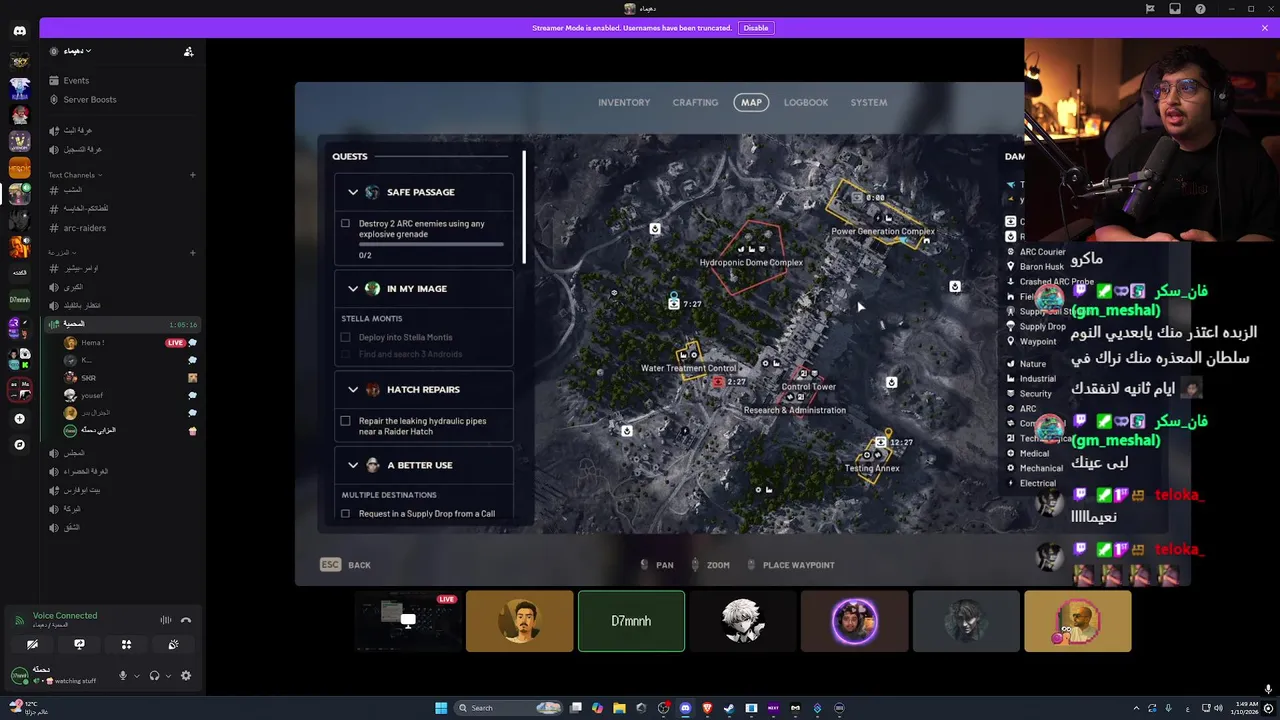
Task: Collapse the HATCH REPAIRS quest
Action: click(353, 390)
